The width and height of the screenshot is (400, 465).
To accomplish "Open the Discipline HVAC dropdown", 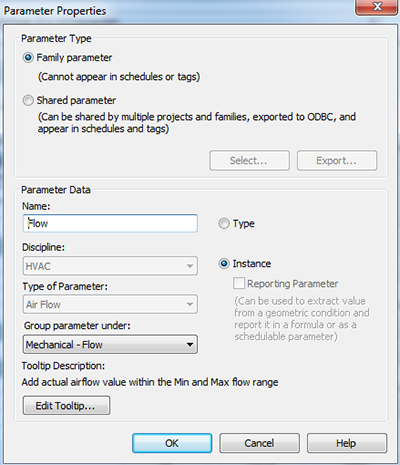I will [110, 266].
